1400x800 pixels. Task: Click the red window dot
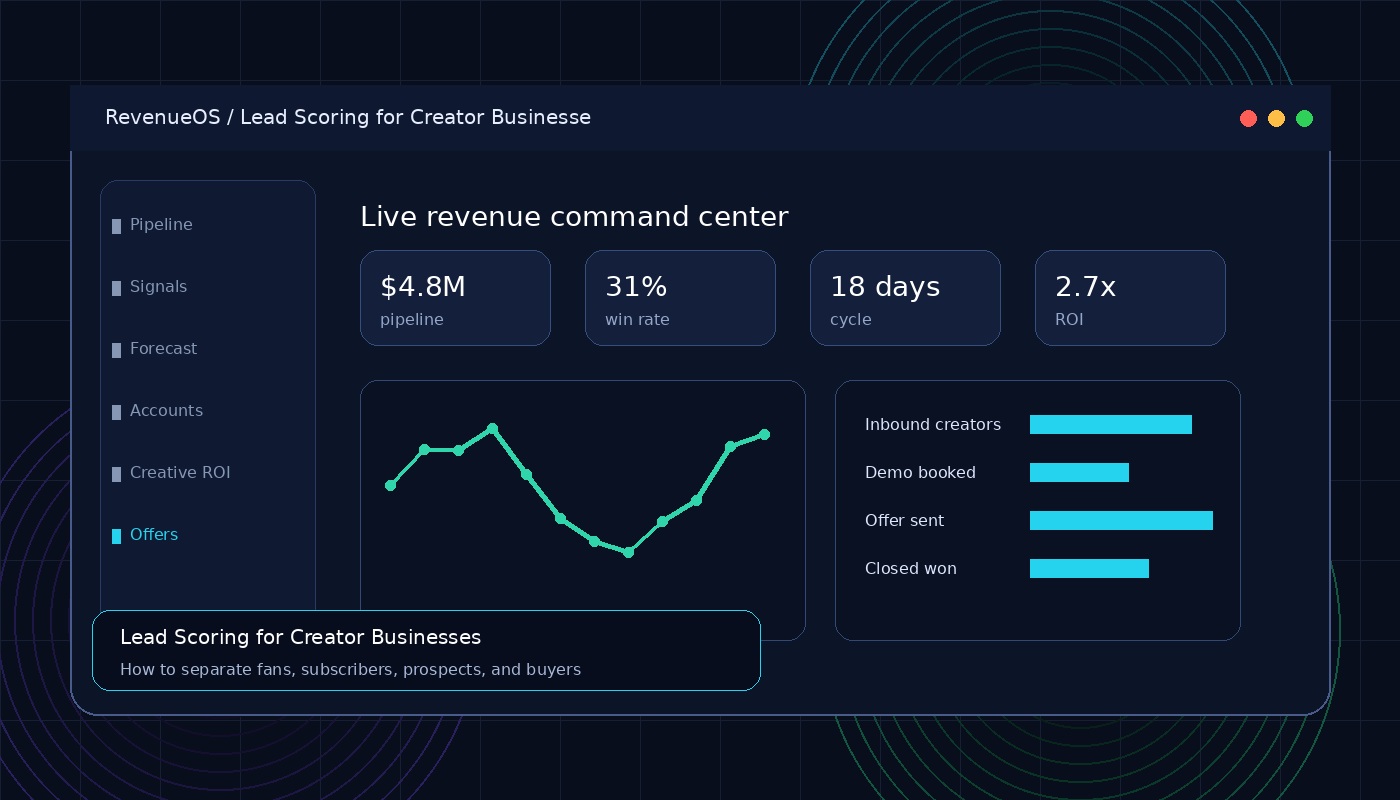pyautogui.click(x=1248, y=119)
